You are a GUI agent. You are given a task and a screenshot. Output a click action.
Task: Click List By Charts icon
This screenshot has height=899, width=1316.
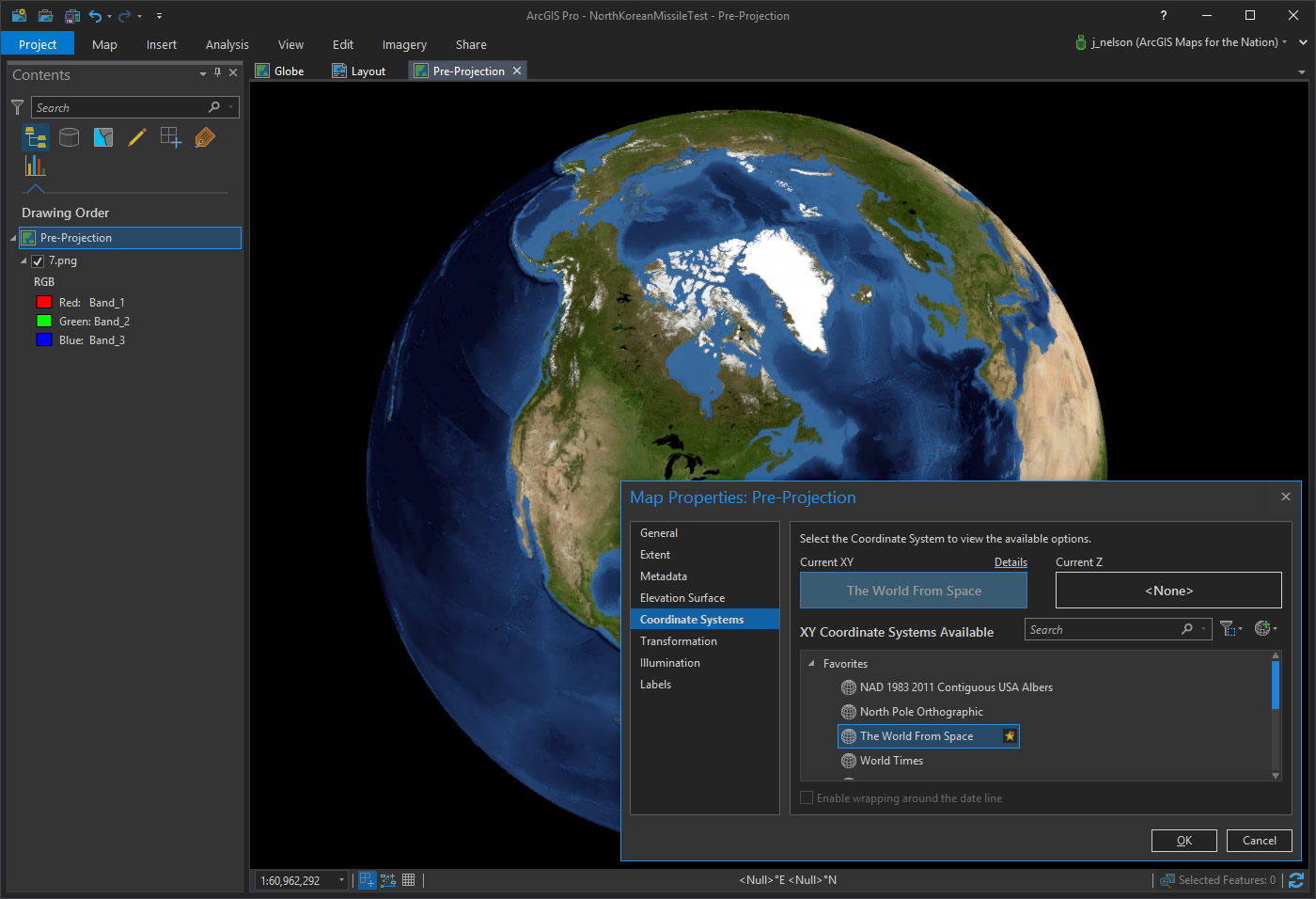coord(36,166)
